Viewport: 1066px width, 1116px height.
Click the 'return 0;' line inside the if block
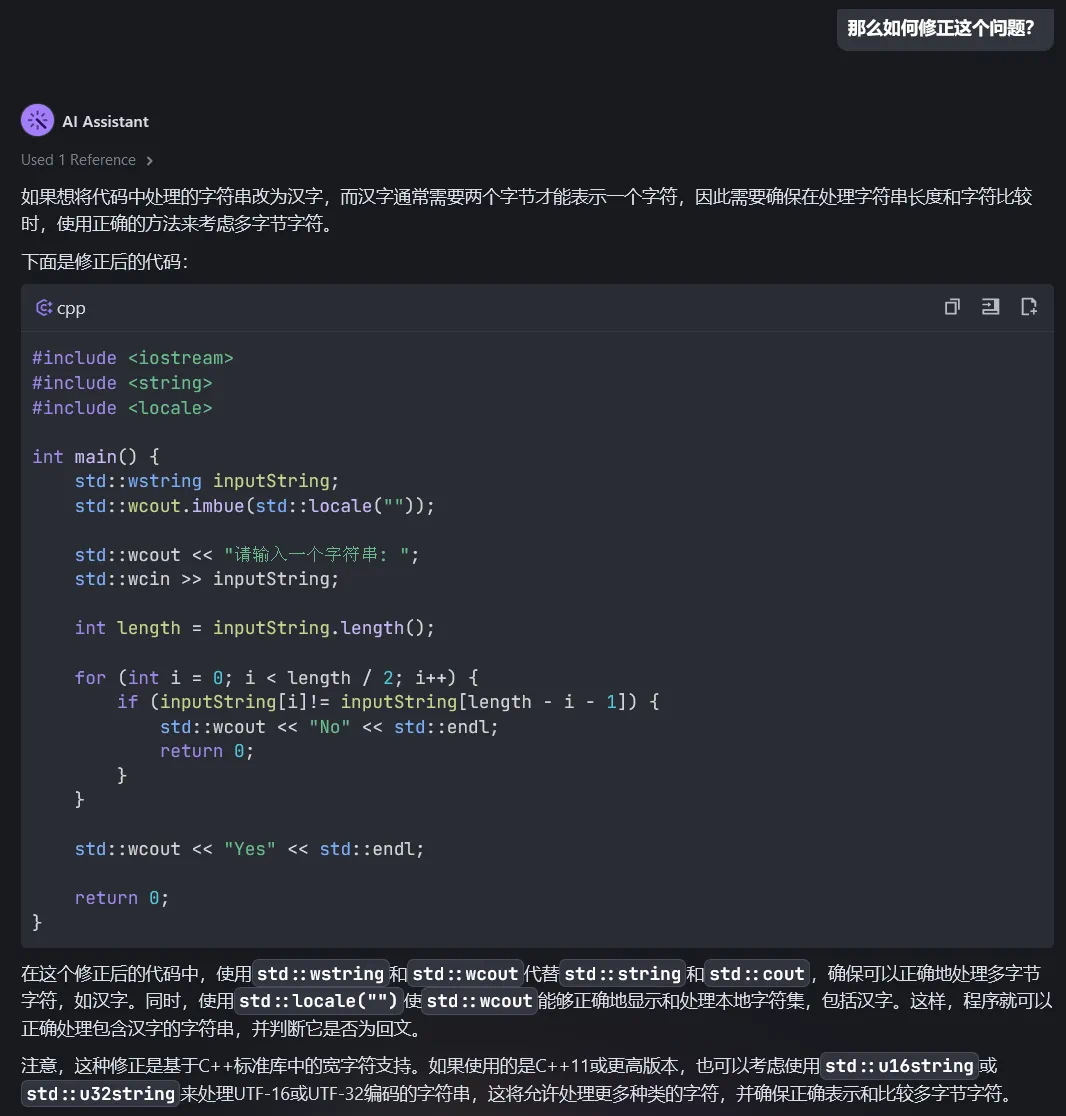coord(207,750)
